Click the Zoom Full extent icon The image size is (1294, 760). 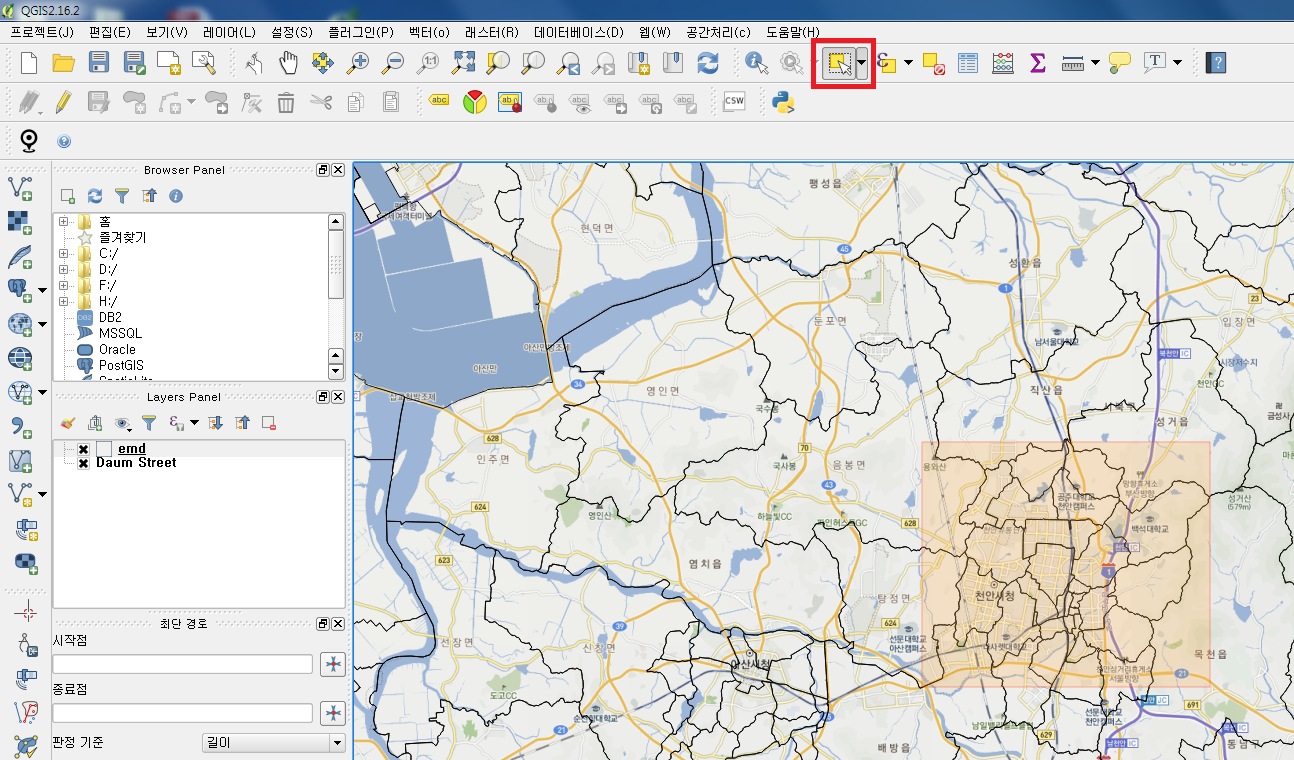point(464,63)
